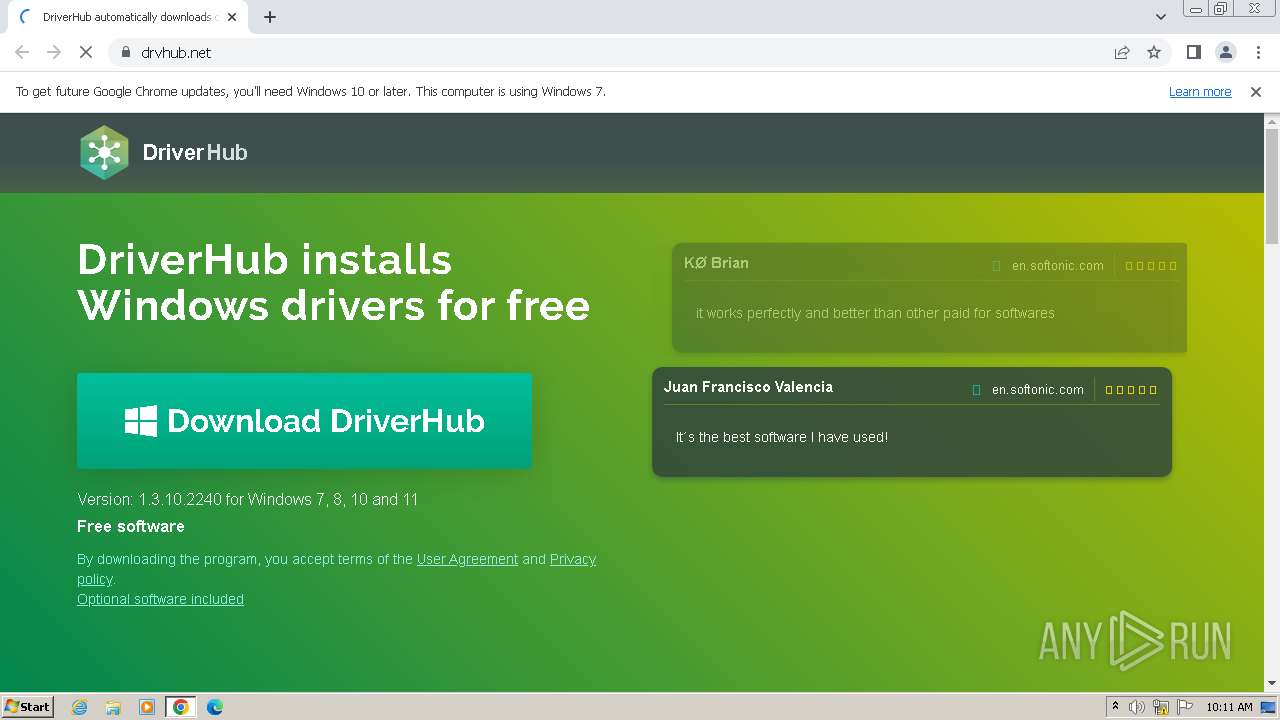Switch to Chrome in the taskbar
1280x720 pixels.
coord(181,707)
